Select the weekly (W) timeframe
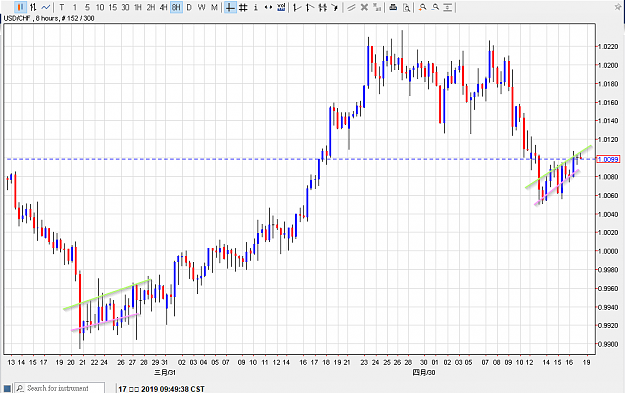 202,7
